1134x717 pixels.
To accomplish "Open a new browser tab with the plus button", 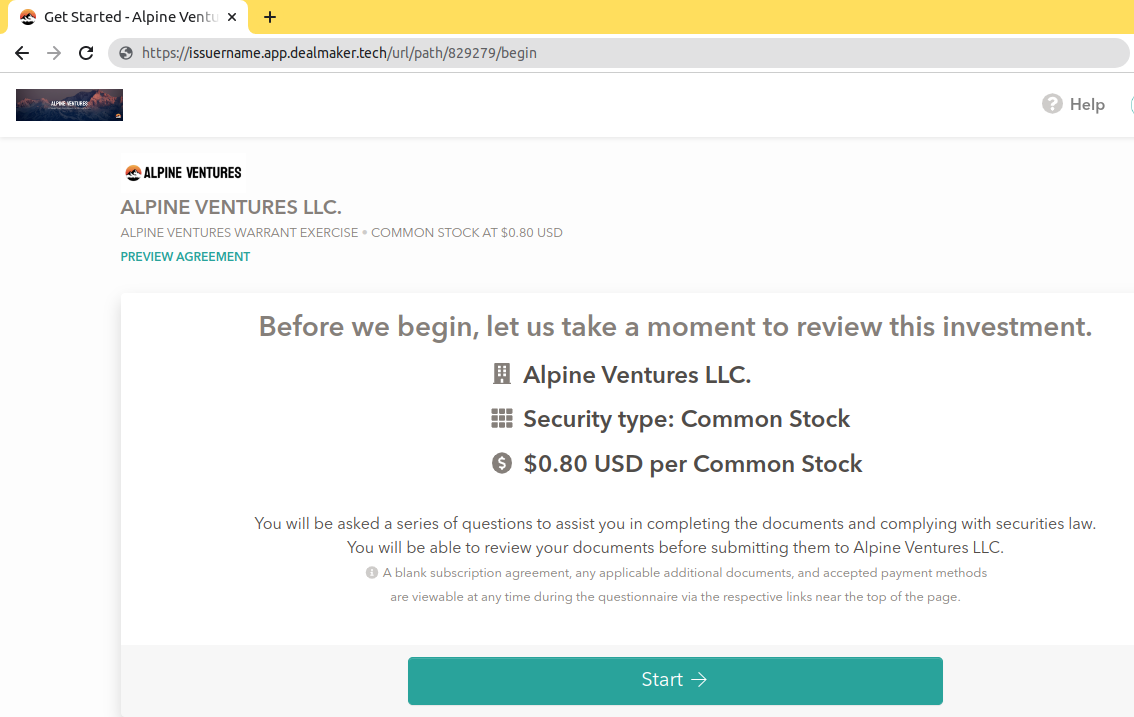I will click(270, 16).
